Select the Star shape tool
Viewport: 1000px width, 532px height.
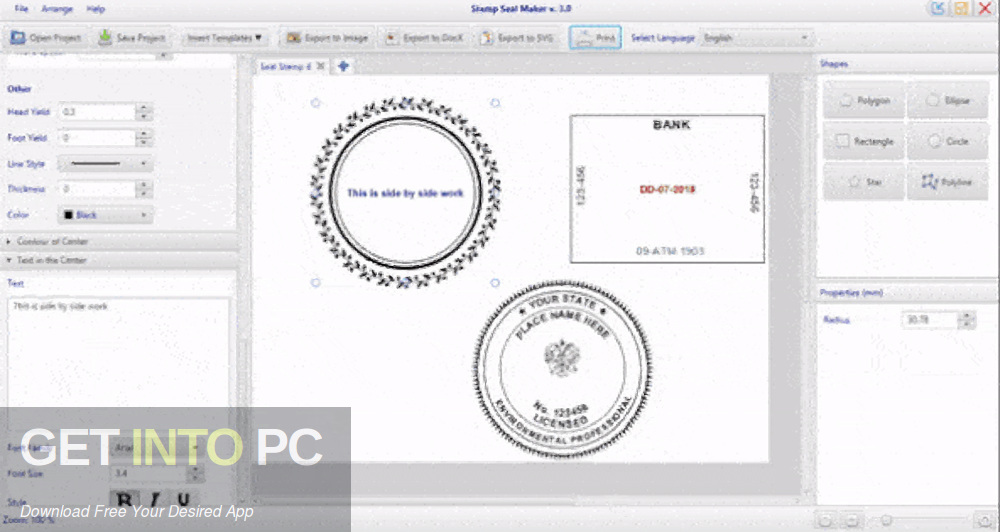[x=864, y=182]
